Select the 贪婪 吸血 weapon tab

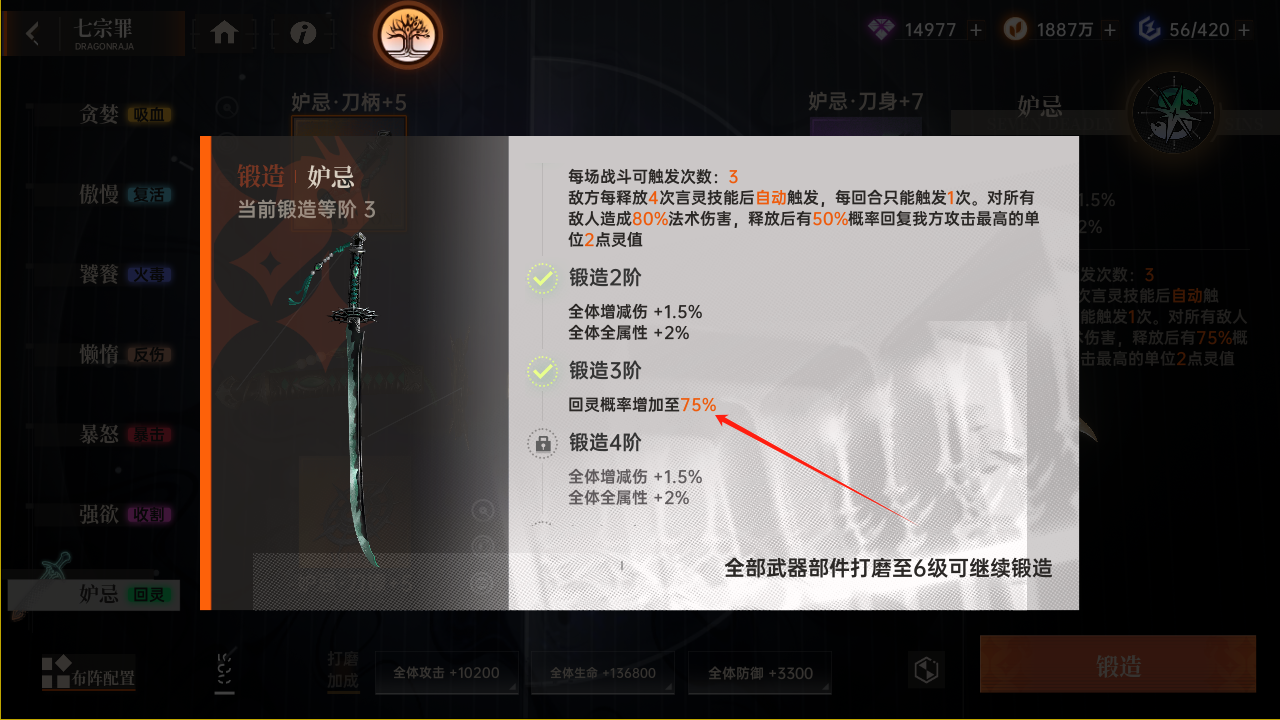pos(125,114)
